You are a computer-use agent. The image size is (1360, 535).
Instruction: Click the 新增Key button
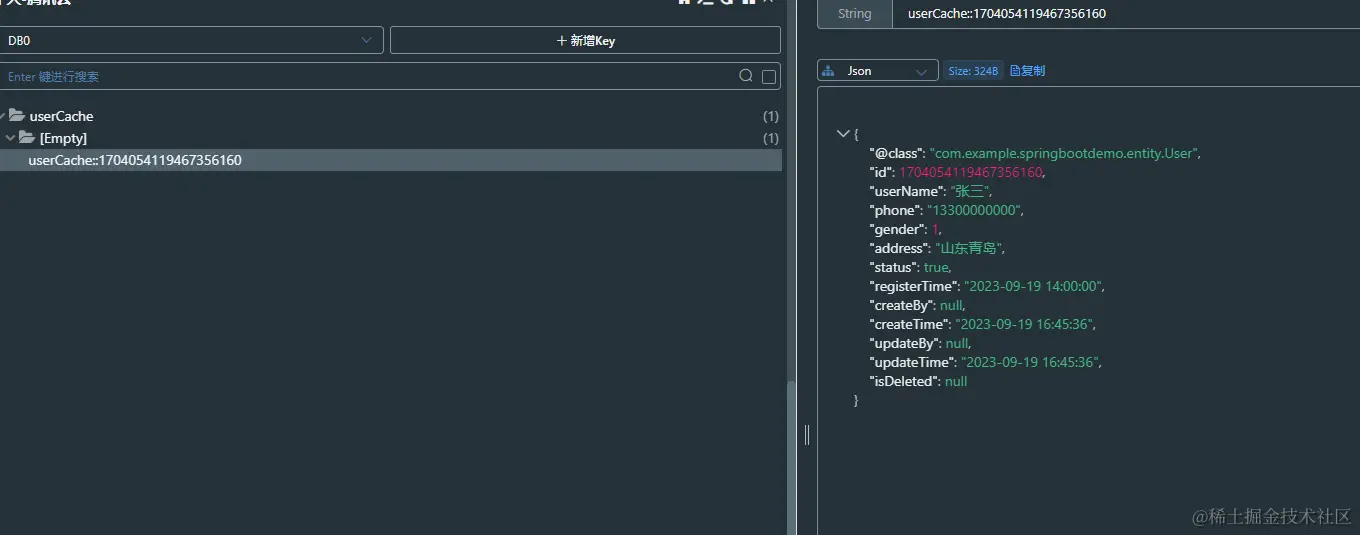585,40
